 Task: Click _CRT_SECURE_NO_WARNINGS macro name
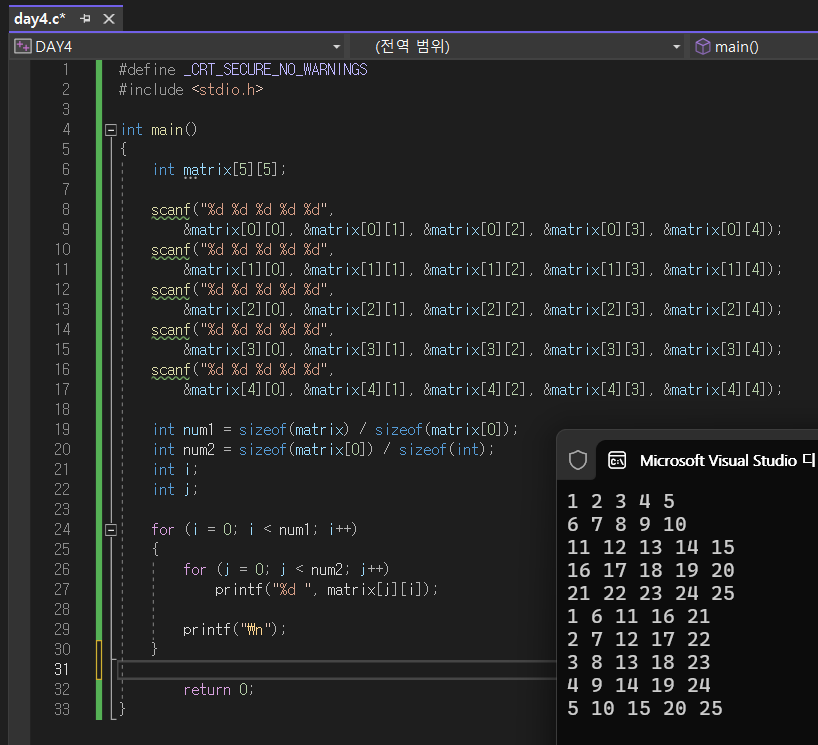click(x=275, y=69)
